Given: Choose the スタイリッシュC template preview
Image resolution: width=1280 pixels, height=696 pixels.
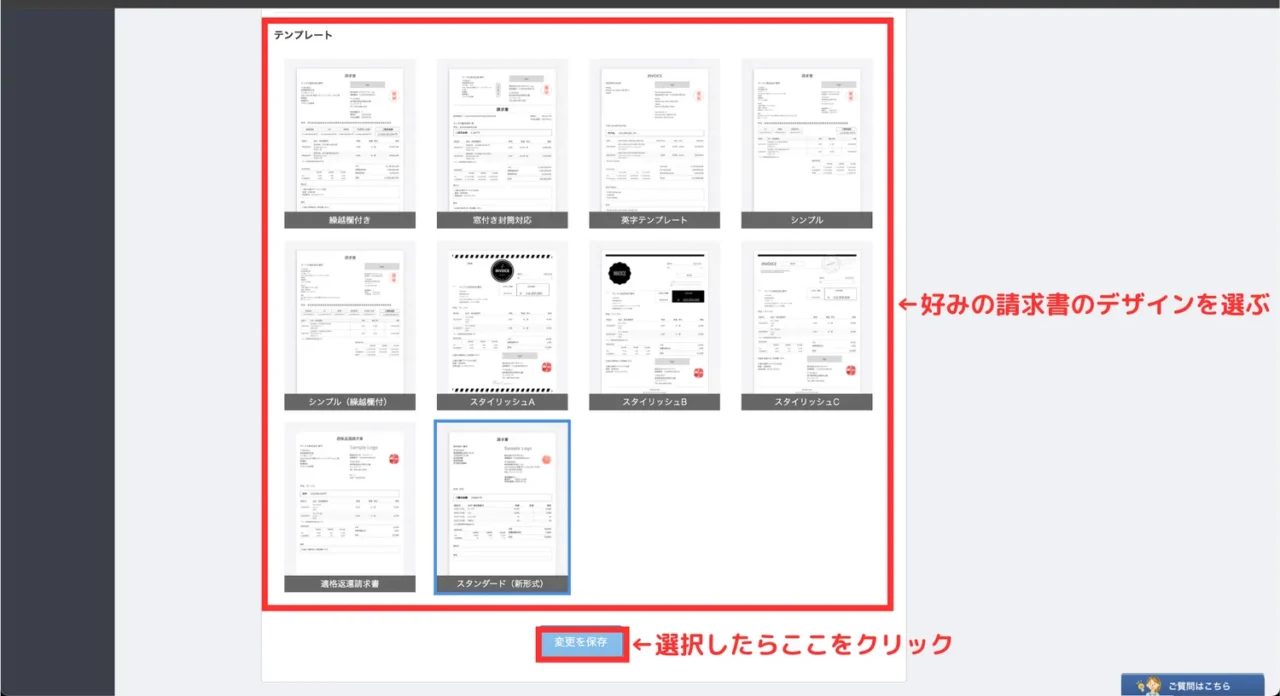Looking at the screenshot, I should coord(806,320).
